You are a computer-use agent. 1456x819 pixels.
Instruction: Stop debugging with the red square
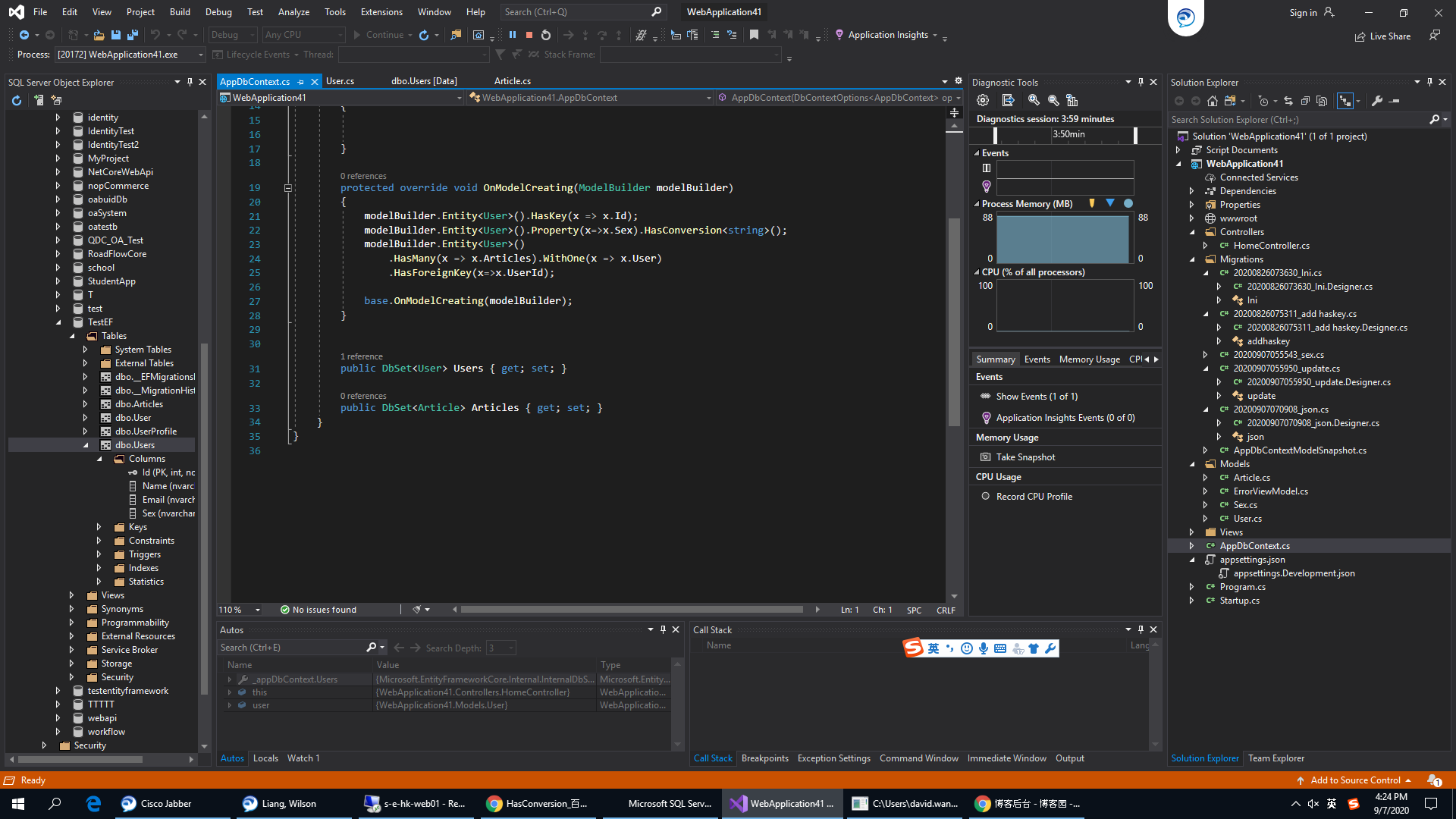pos(529,35)
